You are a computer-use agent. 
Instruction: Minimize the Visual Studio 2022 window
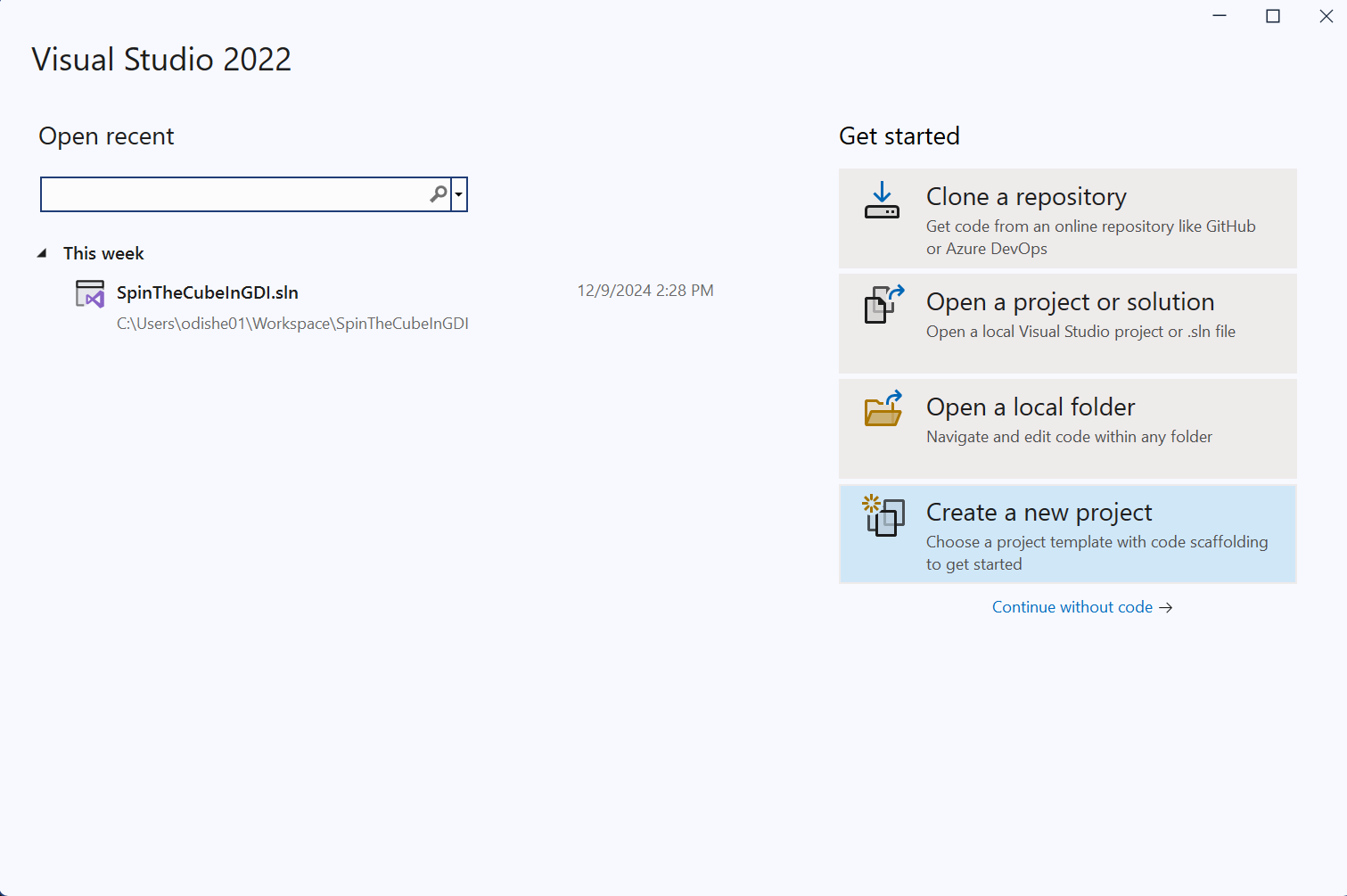1220,16
